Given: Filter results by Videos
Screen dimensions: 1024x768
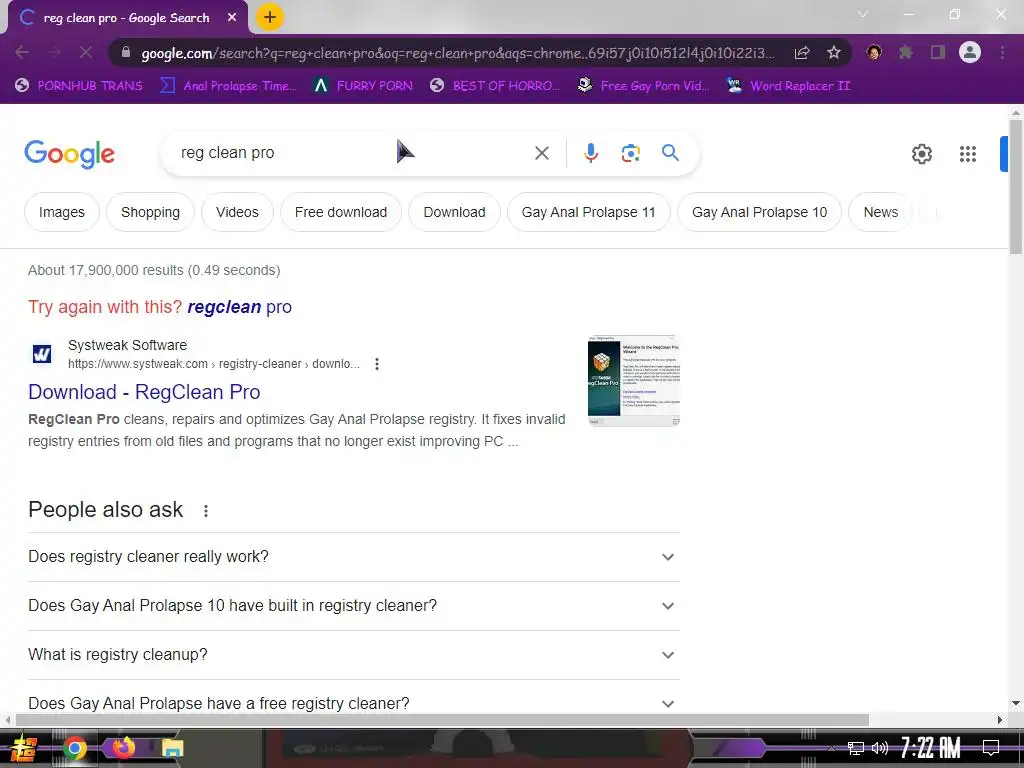Looking at the screenshot, I should pyautogui.click(x=237, y=212).
